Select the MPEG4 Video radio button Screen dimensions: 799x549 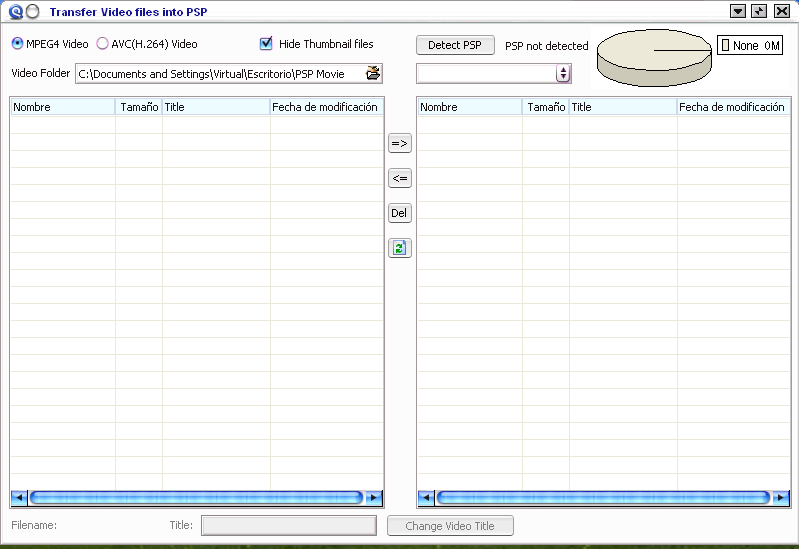tap(17, 44)
